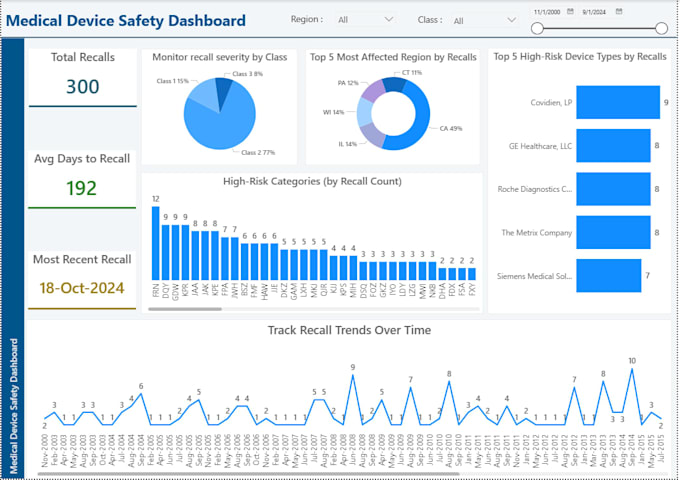This screenshot has width=680, height=480.
Task: Click the FXY category bar
Action: point(472,274)
